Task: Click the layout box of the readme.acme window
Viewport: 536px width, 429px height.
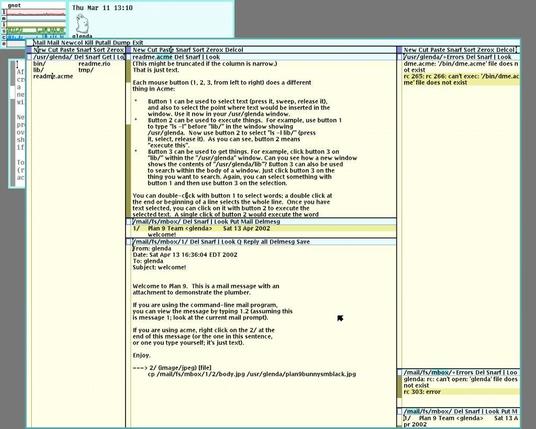Action: (x=129, y=57)
